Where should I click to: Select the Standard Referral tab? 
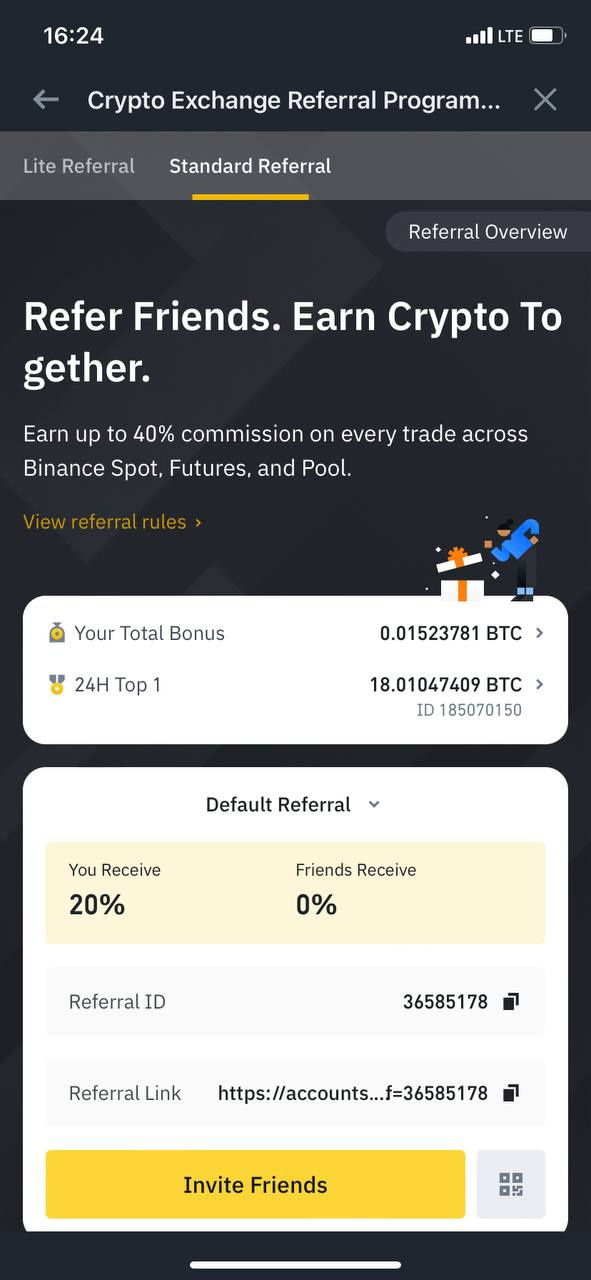pyautogui.click(x=250, y=166)
